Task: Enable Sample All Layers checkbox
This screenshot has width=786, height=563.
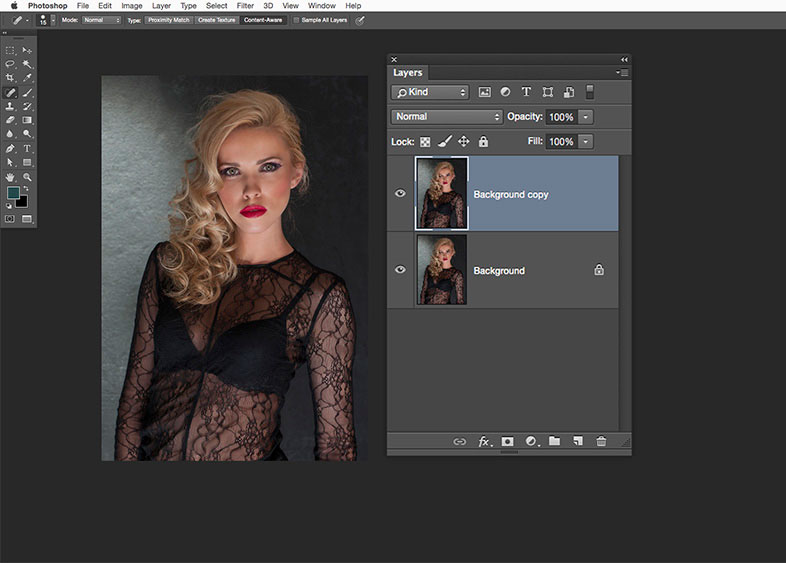Action: (x=296, y=19)
